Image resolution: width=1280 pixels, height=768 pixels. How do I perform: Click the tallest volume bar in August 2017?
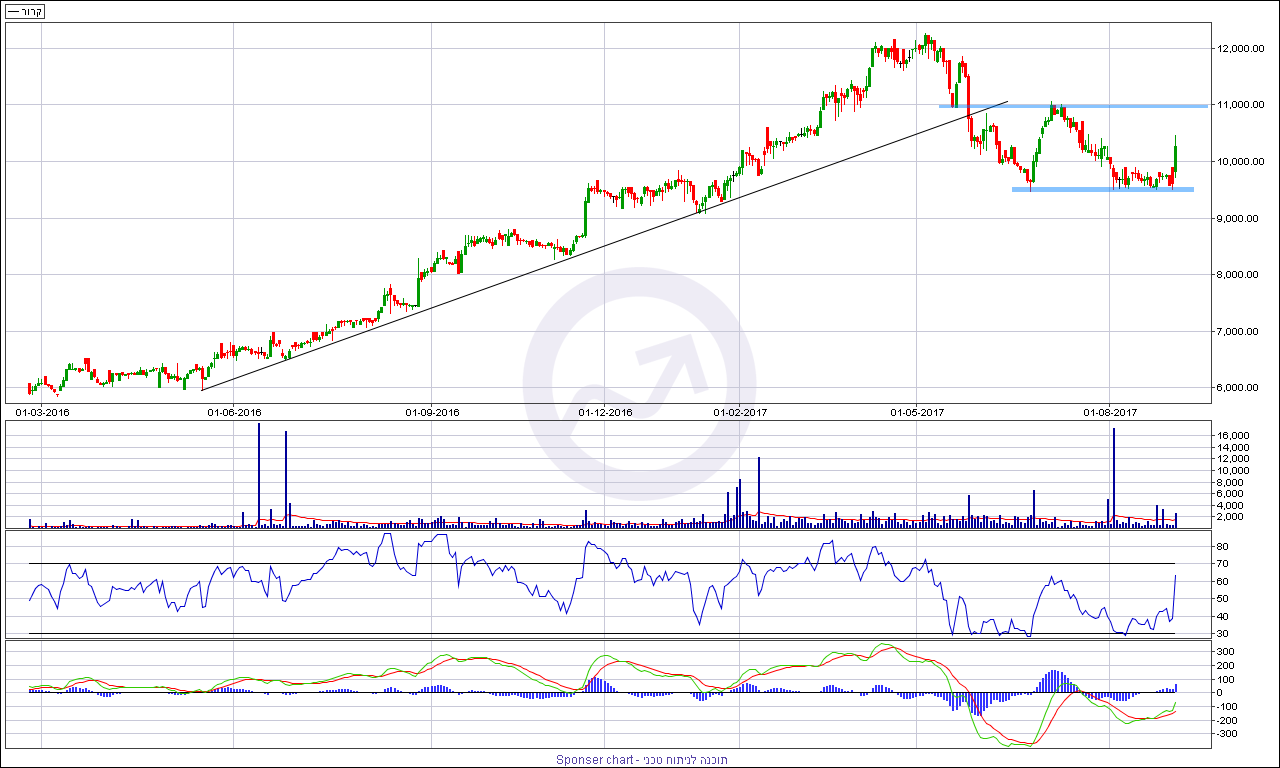(x=1113, y=477)
